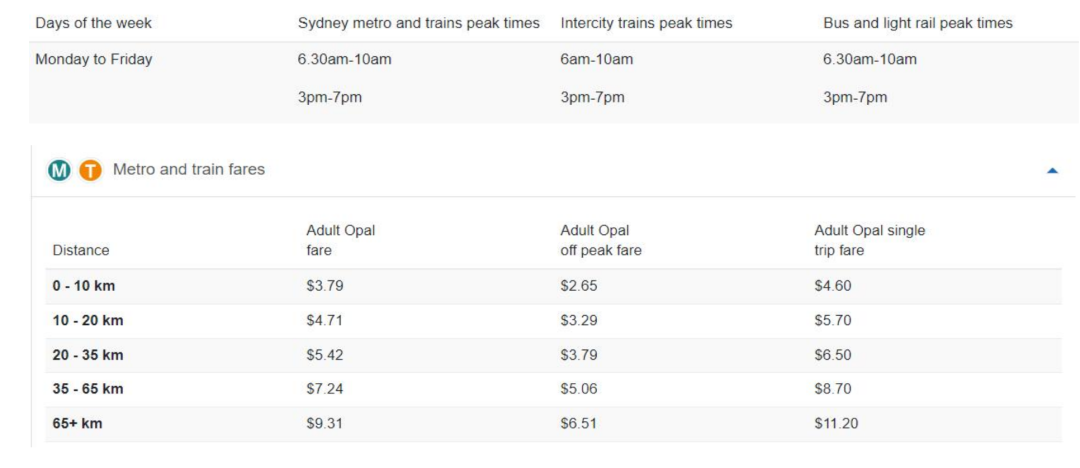Collapse the Metro and train fares section

click(1052, 170)
